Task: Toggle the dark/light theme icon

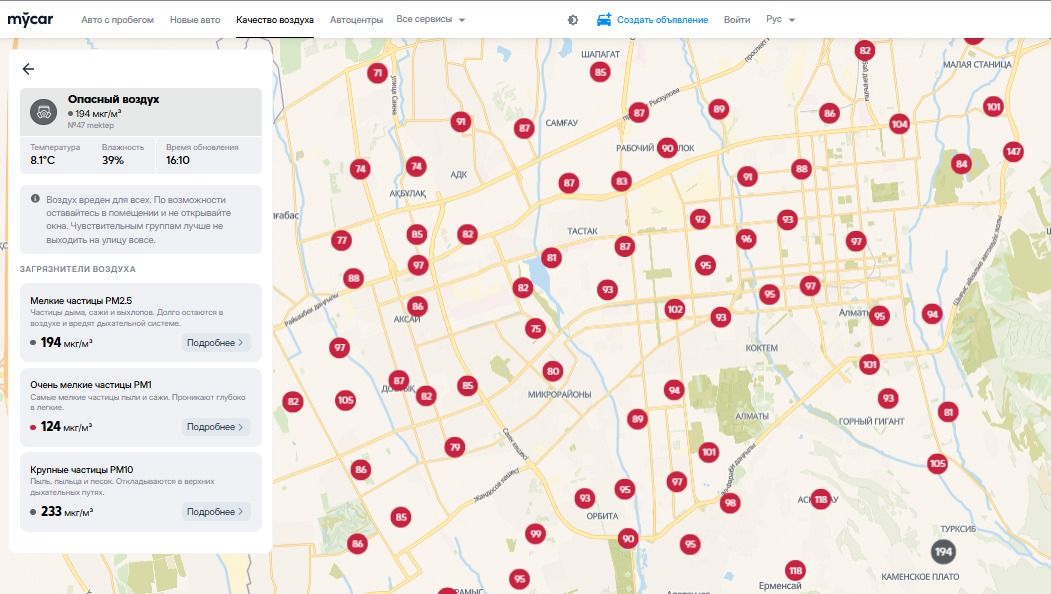Action: click(x=572, y=20)
